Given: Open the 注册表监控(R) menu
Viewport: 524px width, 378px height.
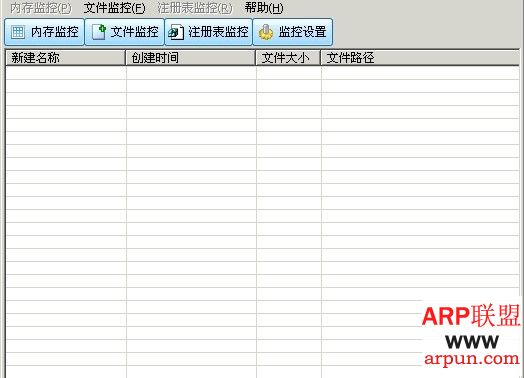Looking at the screenshot, I should coord(195,8).
